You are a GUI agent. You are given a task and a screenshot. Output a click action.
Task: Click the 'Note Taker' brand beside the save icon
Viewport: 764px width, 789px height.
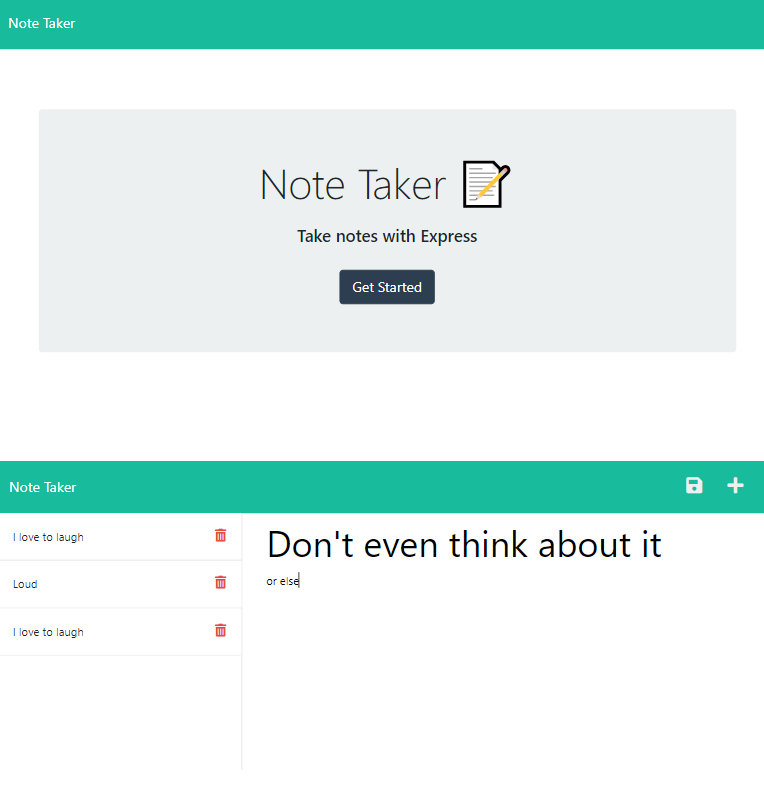[x=43, y=487]
